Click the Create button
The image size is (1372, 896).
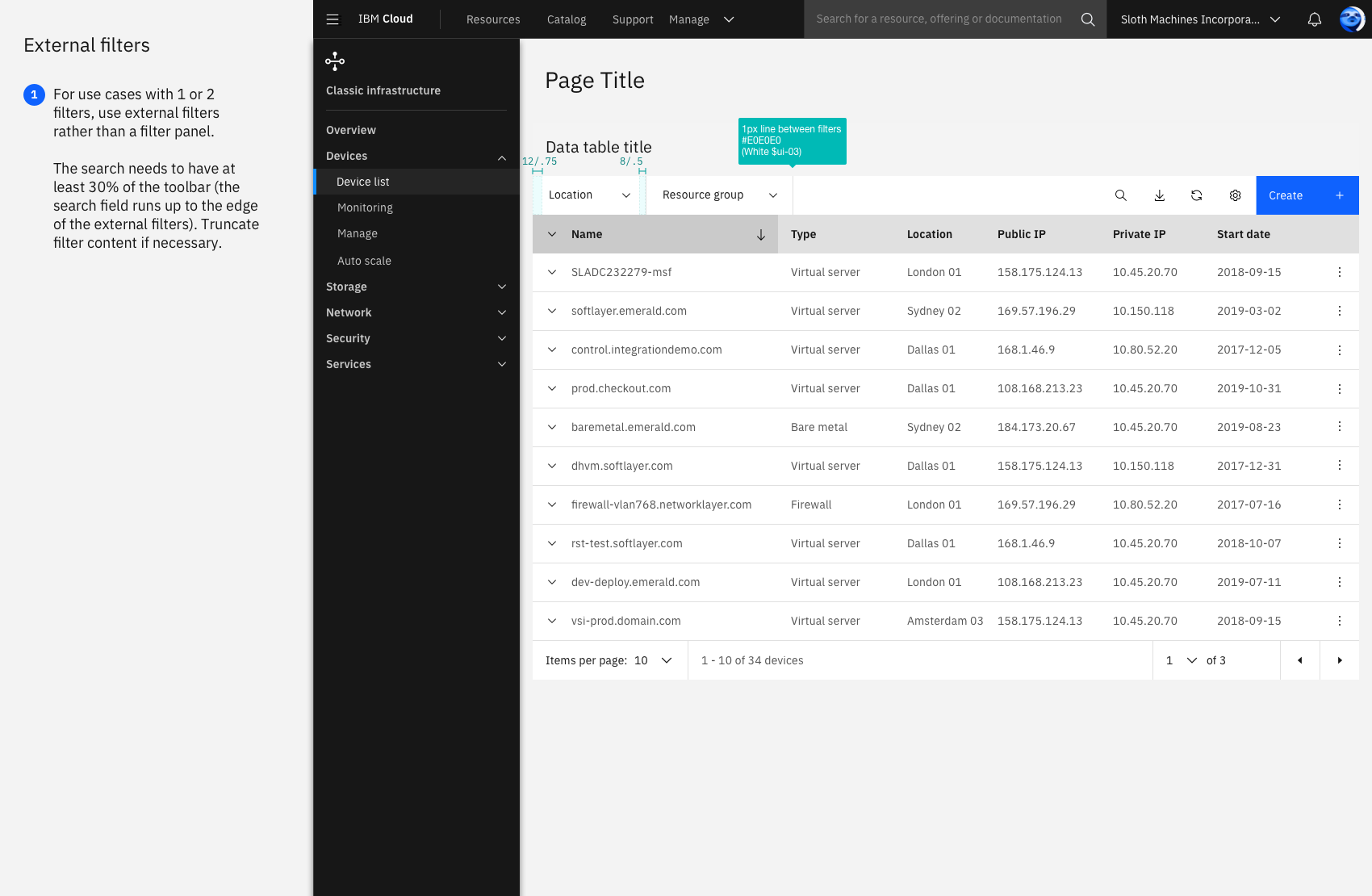coord(1307,195)
